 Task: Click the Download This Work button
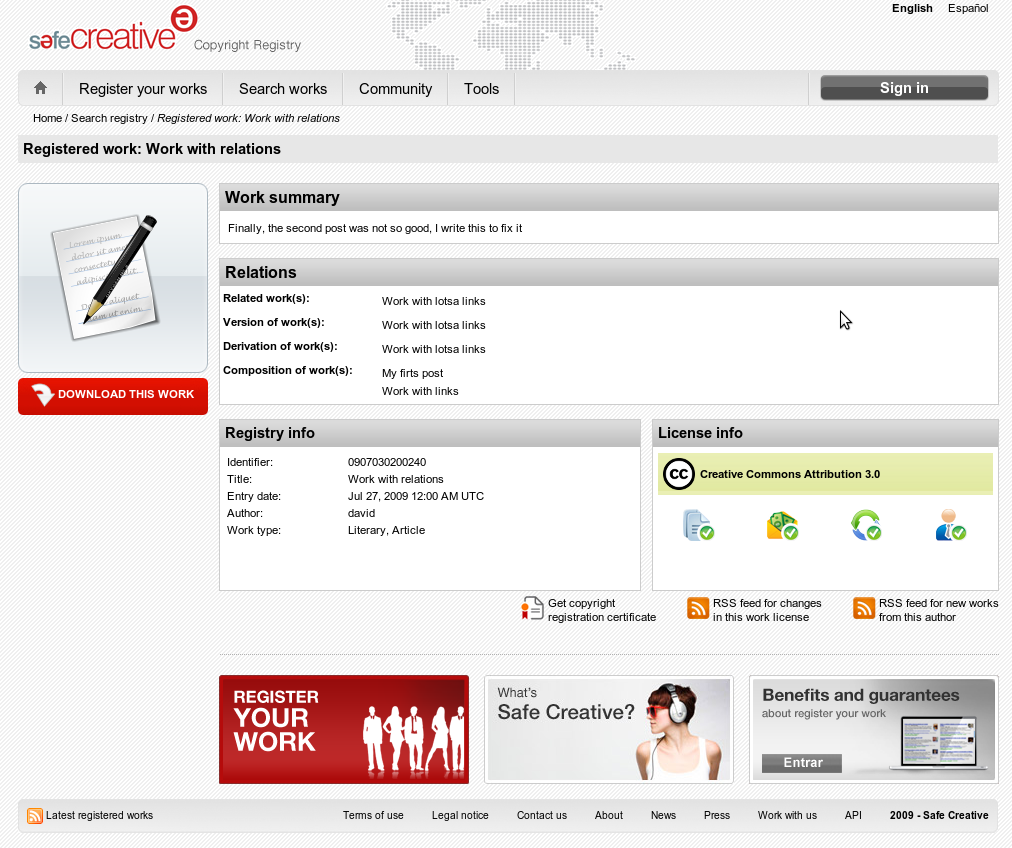point(113,395)
